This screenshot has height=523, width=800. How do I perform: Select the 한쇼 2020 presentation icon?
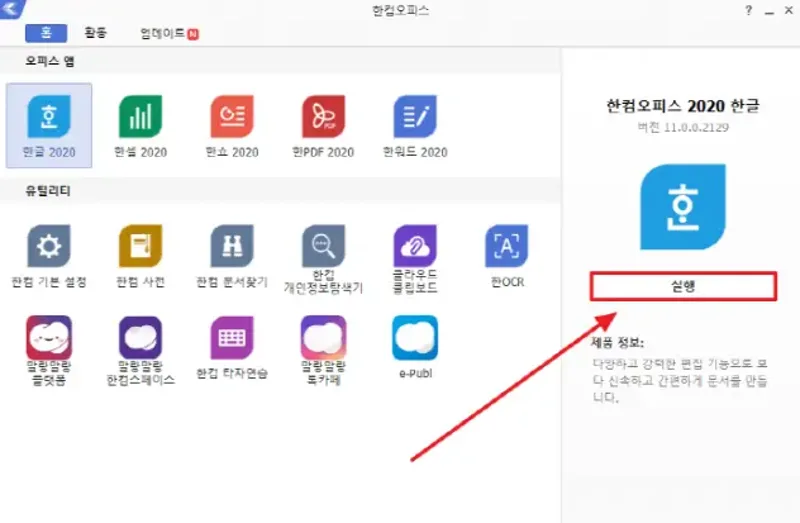tap(232, 116)
